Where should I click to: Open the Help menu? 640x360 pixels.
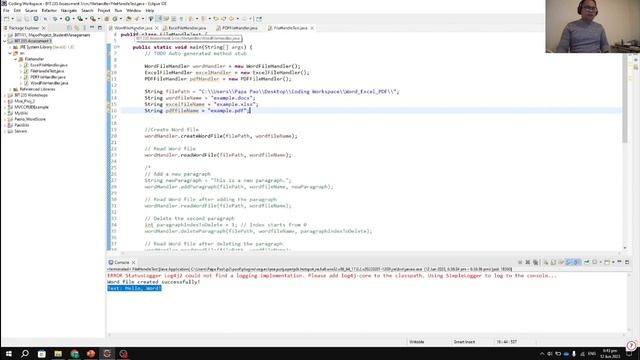point(150,11)
